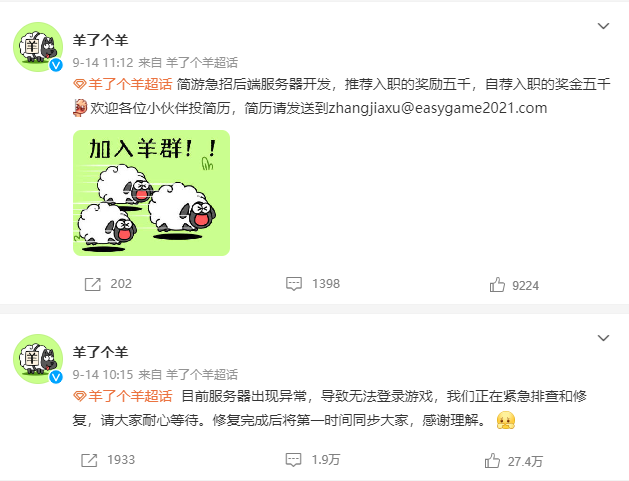Open the 加入羊群 sheep image thumbnail
Screen dimensions: 629x481
click(151, 193)
